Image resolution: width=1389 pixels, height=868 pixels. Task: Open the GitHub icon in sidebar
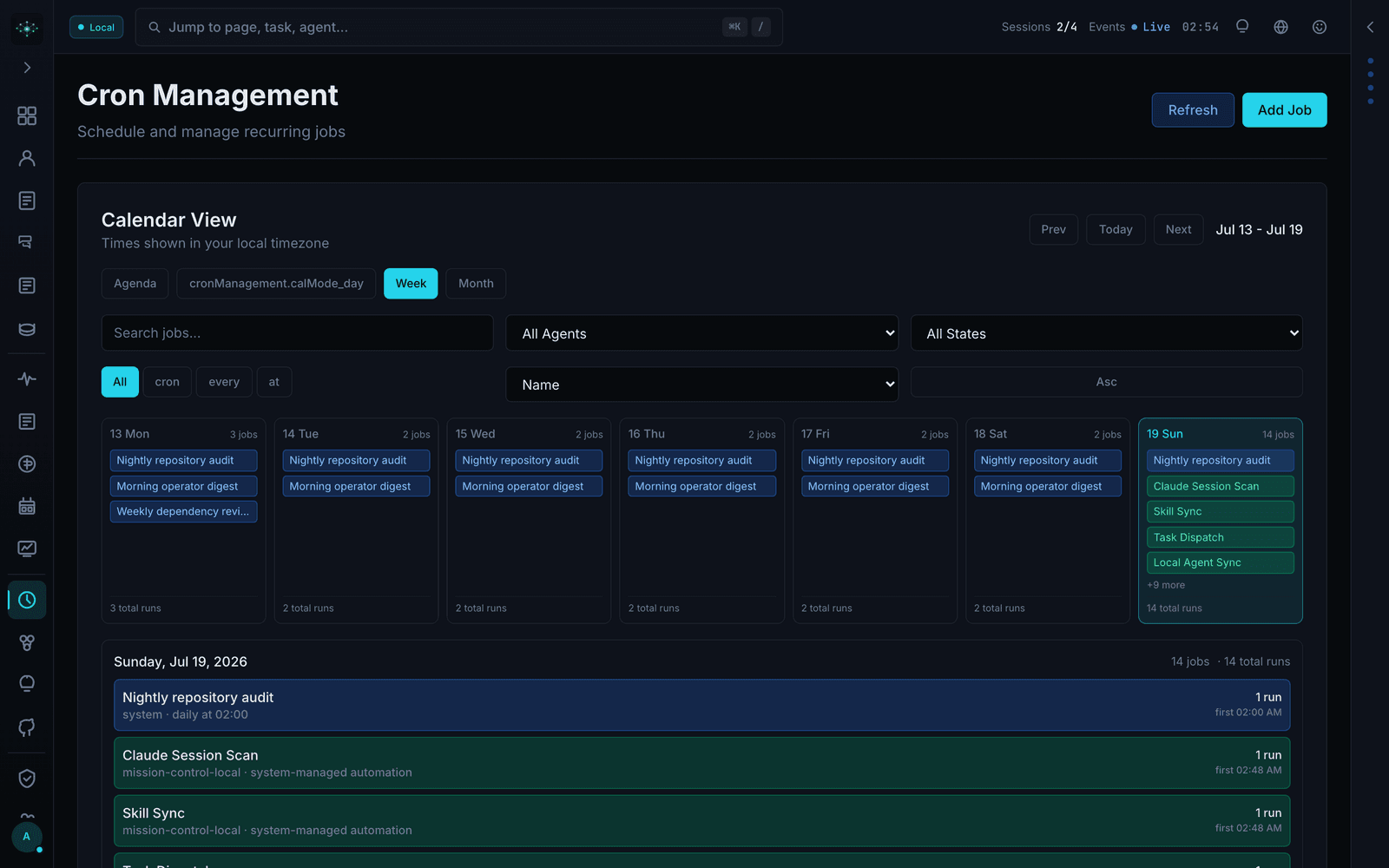(x=27, y=727)
